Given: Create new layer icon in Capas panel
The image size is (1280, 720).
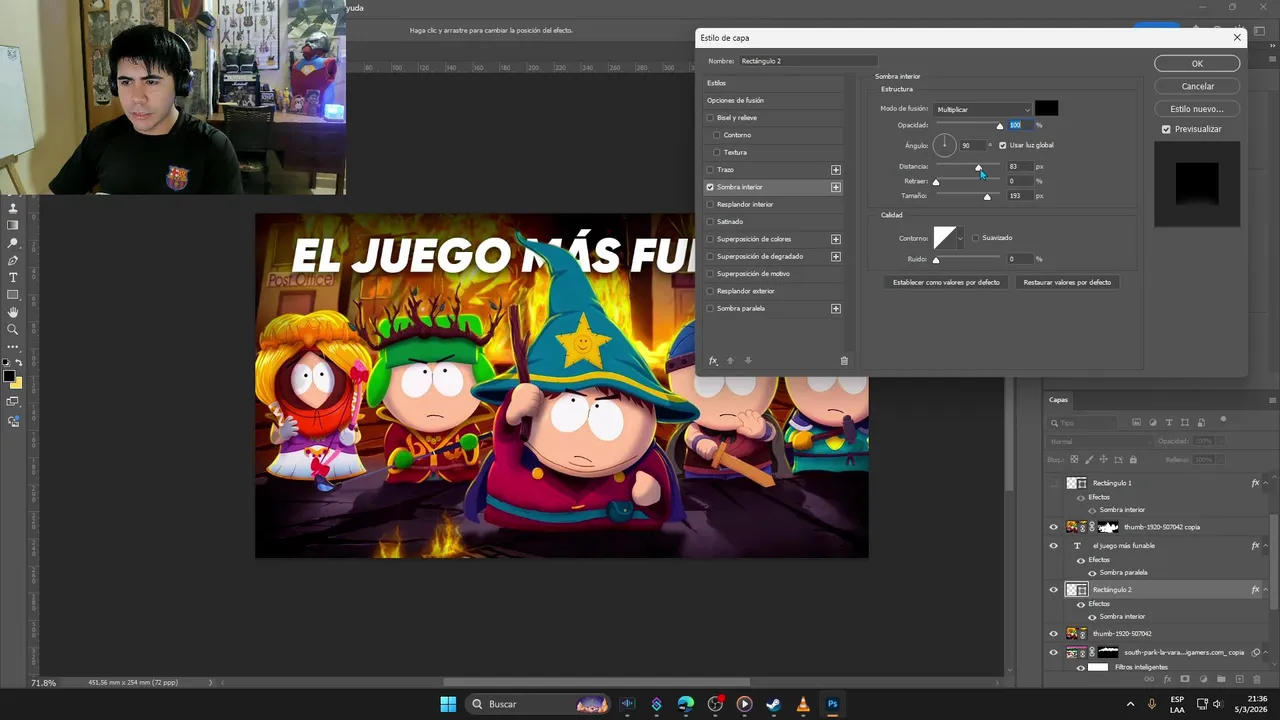Looking at the screenshot, I should pyautogui.click(x=1239, y=680).
